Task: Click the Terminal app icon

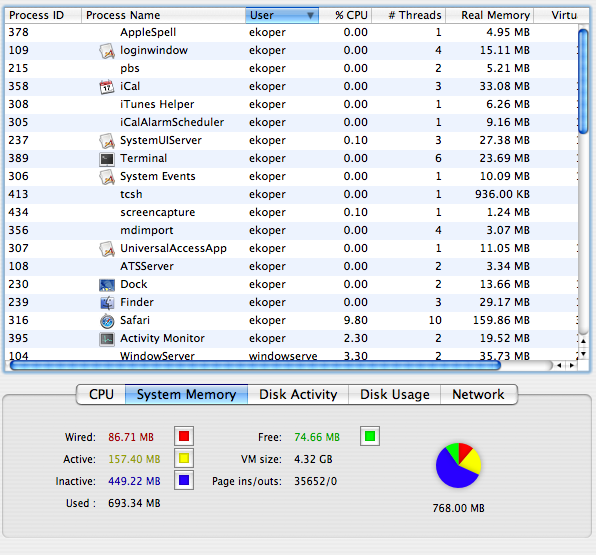Action: [107, 159]
